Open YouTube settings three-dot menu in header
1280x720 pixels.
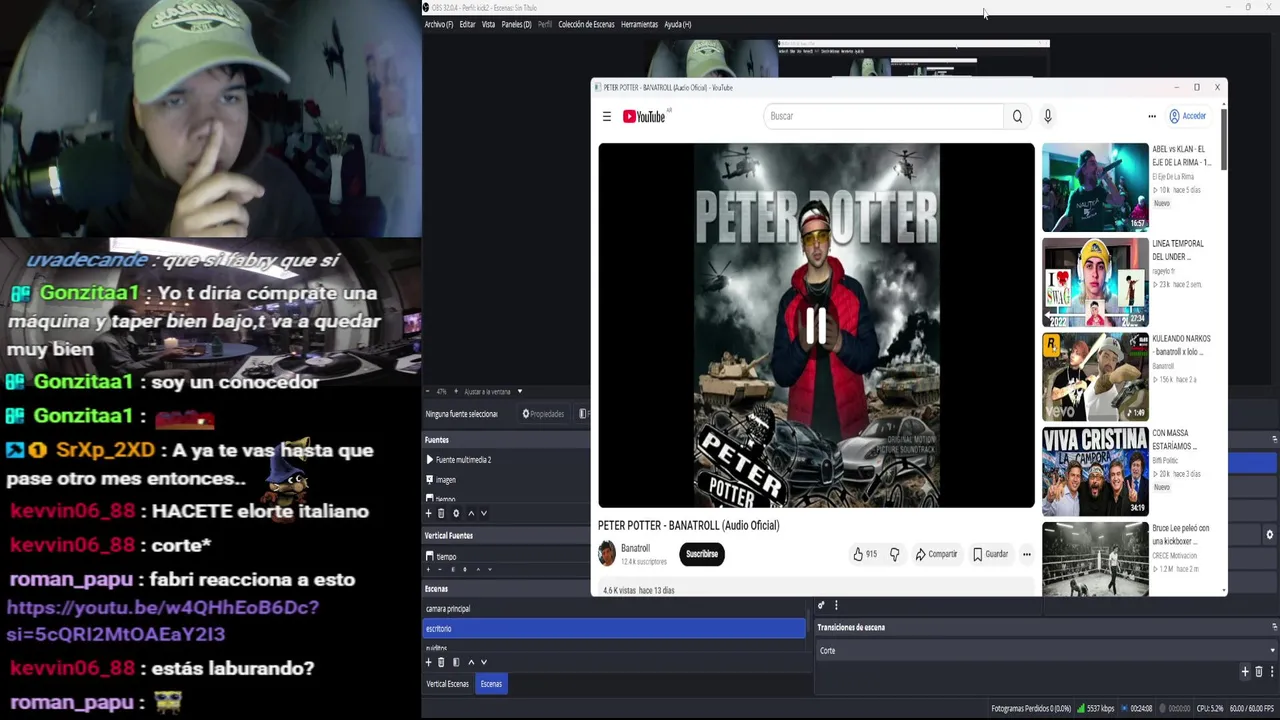pyautogui.click(x=1151, y=116)
